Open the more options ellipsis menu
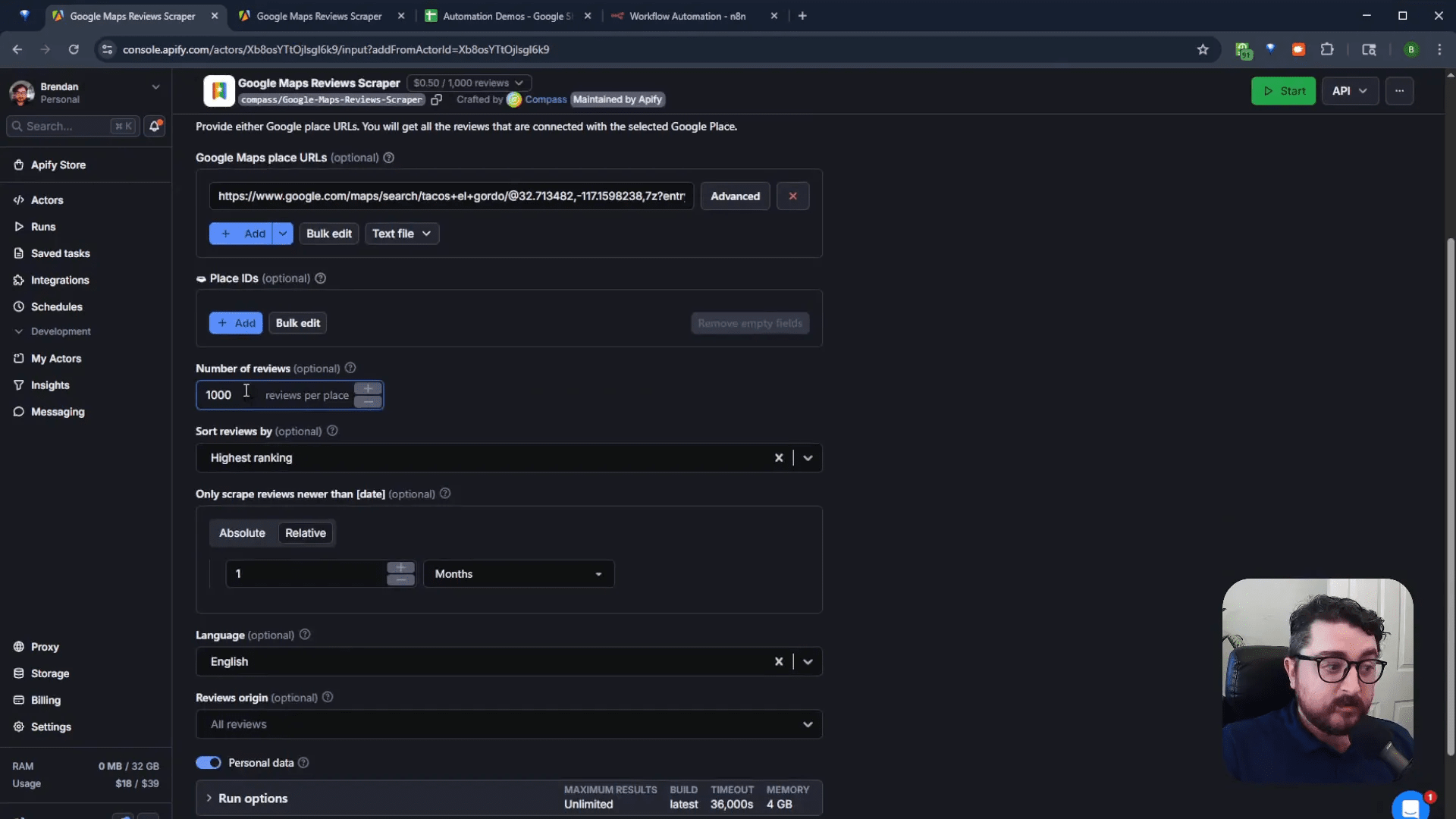Screen dimensions: 1456x819 [x=1399, y=91]
